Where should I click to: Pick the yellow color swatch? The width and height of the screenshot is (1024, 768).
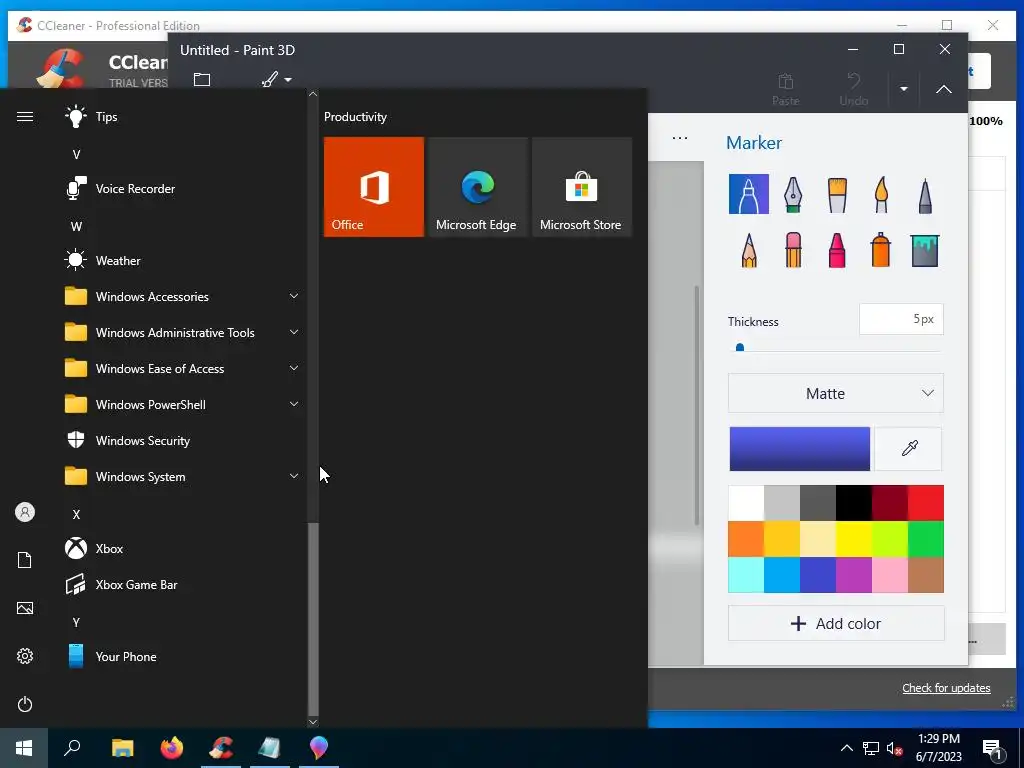(854, 539)
